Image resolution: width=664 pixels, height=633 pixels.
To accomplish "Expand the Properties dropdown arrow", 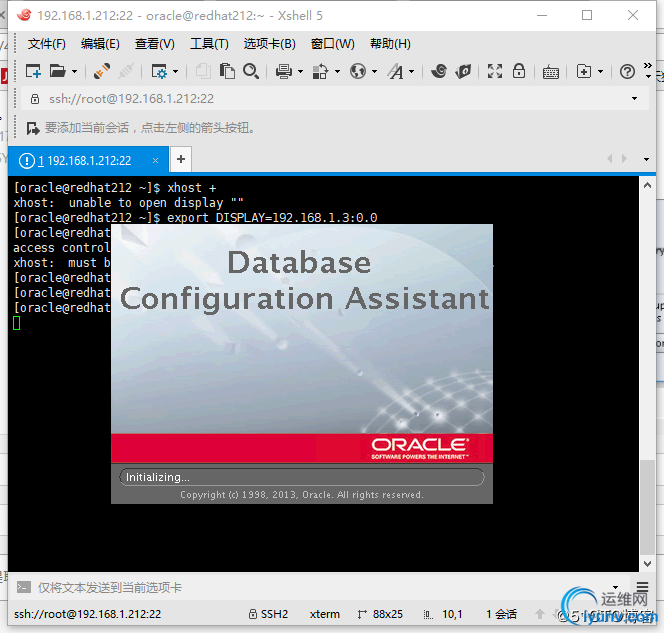I will tap(176, 72).
